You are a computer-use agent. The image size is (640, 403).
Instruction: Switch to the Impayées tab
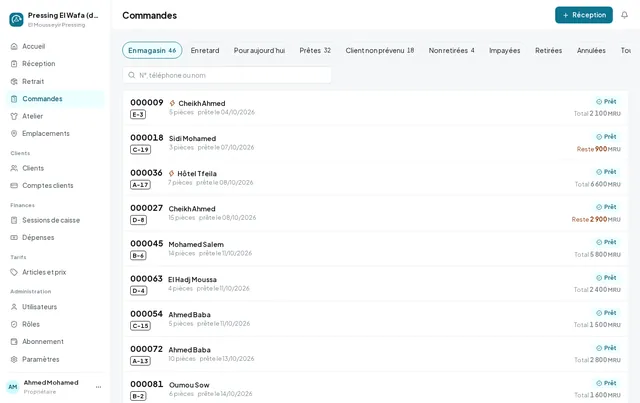pos(504,50)
